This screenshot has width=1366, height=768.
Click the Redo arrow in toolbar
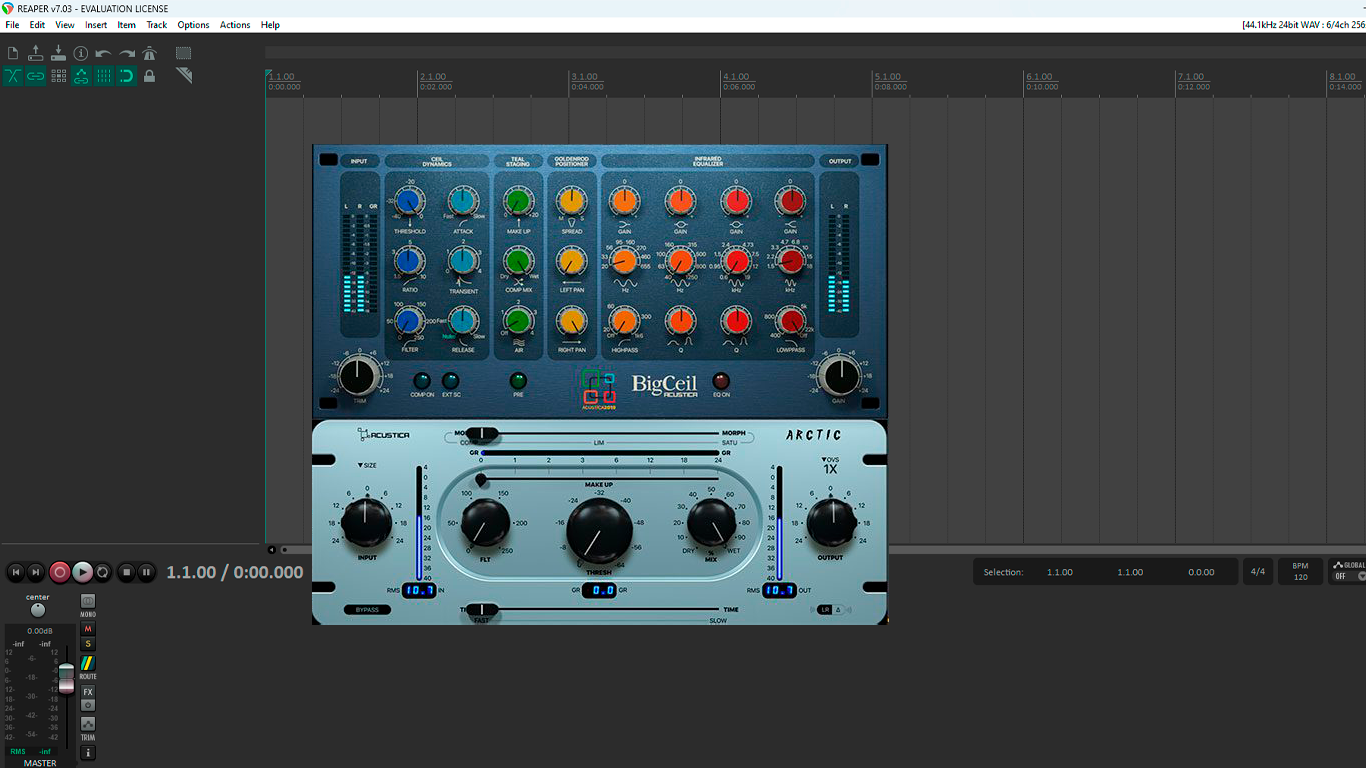(127, 53)
